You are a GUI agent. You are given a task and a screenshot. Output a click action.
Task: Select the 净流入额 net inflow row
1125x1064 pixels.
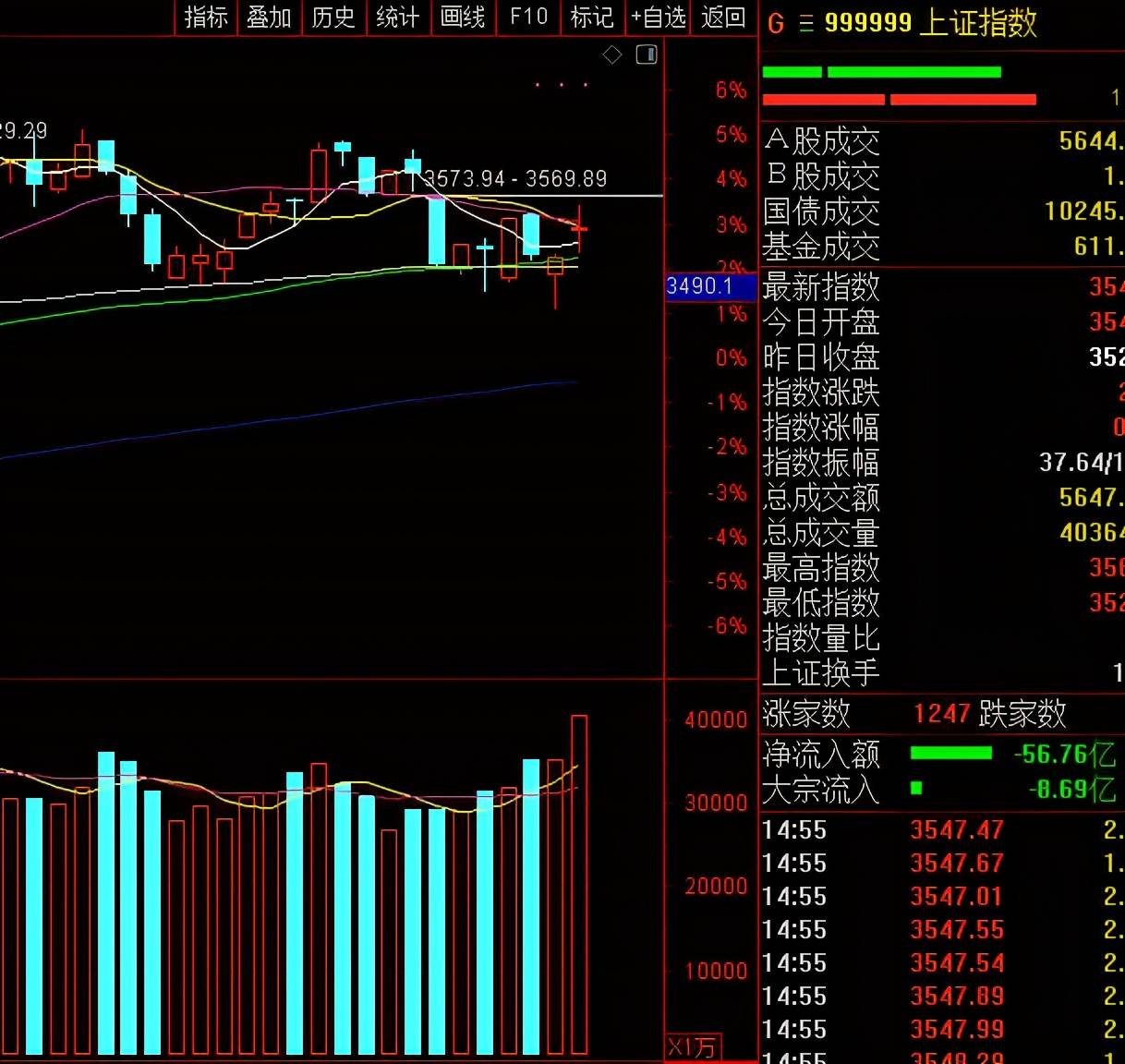(x=942, y=754)
